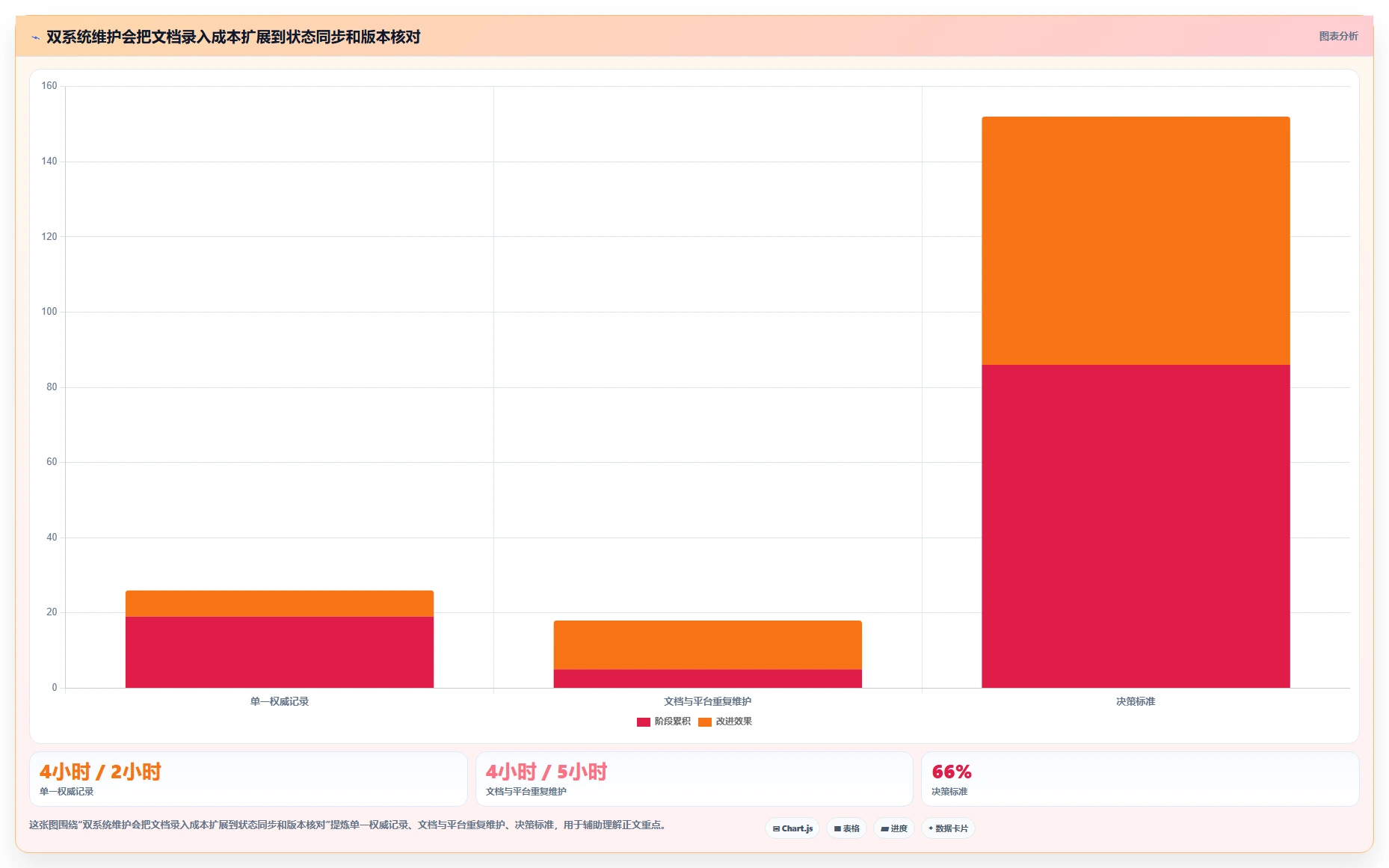Click the red bar segment for 文档与平台重复维护
Image resolution: width=1389 pixels, height=868 pixels.
click(707, 678)
